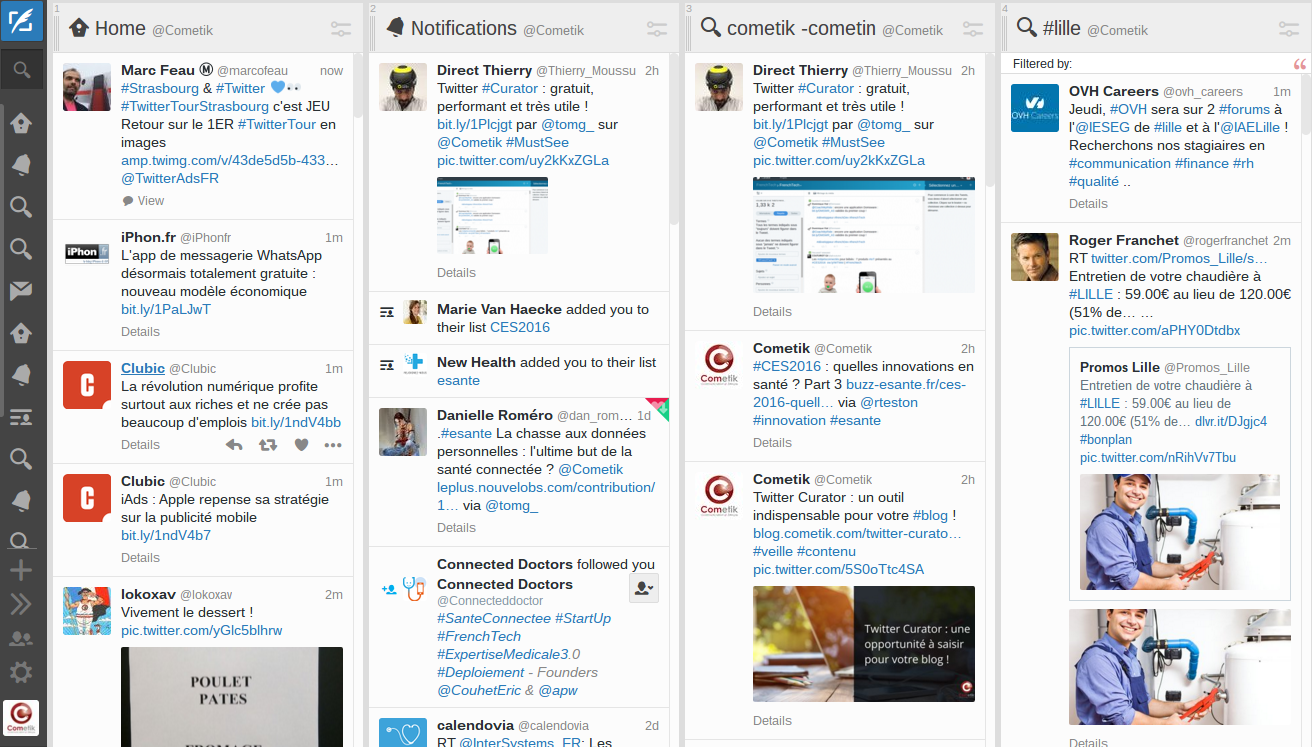Open Accounts from the people icon
The width and height of the screenshot is (1312, 747).
(x=21, y=638)
